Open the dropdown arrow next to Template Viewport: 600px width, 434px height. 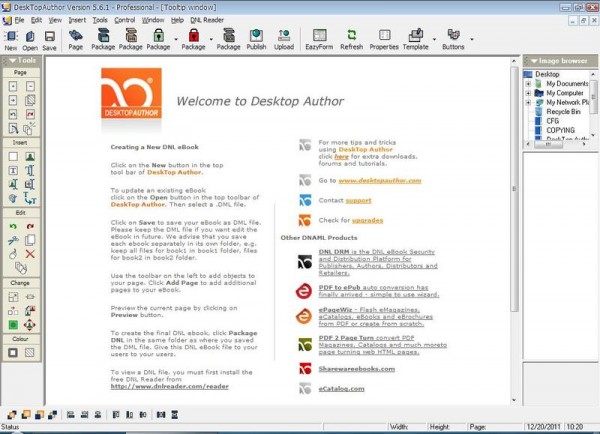click(x=434, y=39)
